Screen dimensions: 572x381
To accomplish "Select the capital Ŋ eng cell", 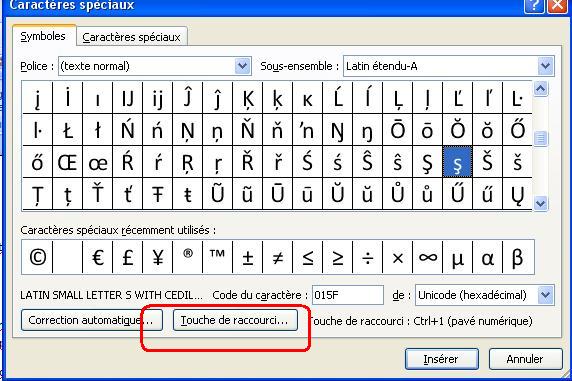I will (337, 130).
